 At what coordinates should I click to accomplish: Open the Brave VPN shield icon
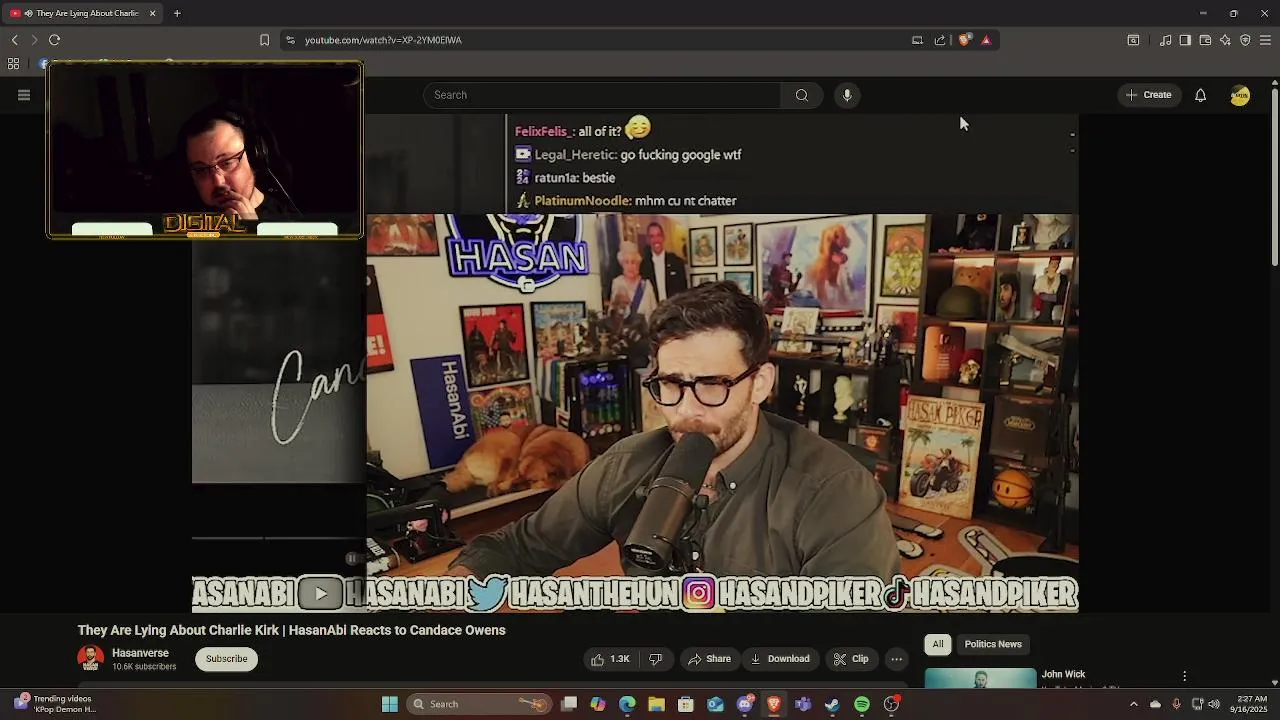tap(1245, 40)
